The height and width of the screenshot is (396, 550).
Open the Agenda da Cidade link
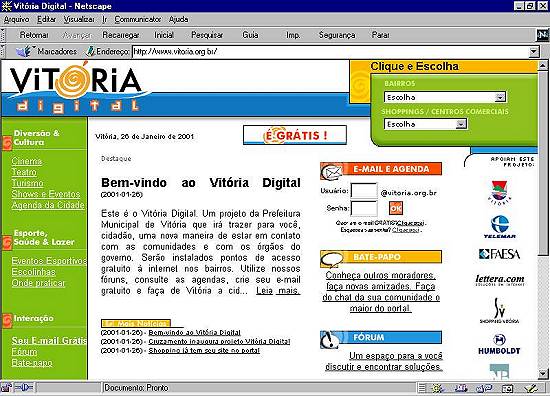pyautogui.click(x=48, y=205)
